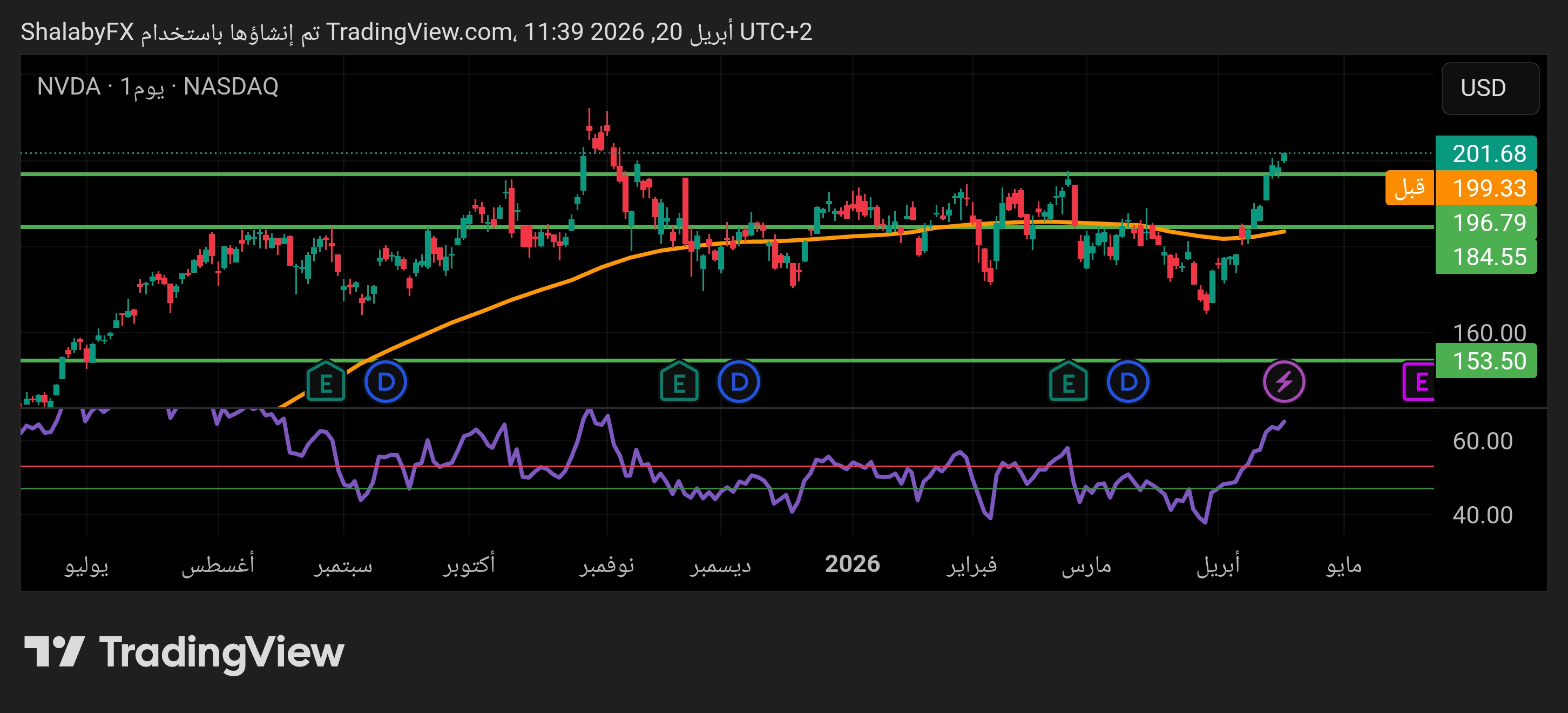Click the purple lightning event icon
Screen dimensions: 1568x713
point(1284,382)
